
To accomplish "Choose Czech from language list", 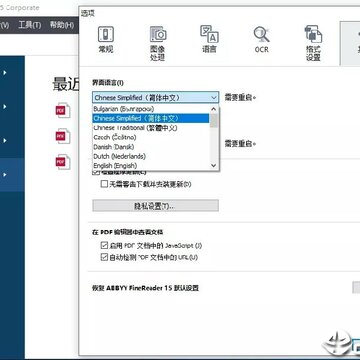I will click(151, 137).
